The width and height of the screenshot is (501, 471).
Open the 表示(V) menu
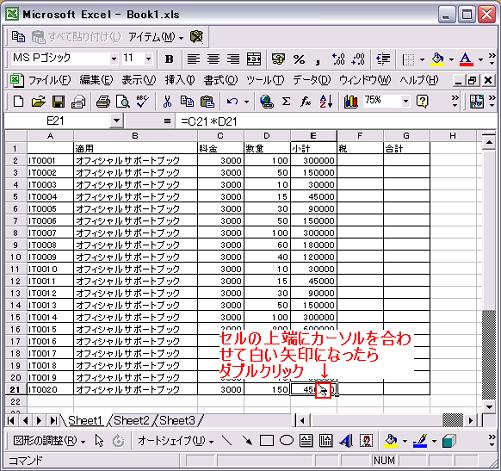(x=138, y=80)
